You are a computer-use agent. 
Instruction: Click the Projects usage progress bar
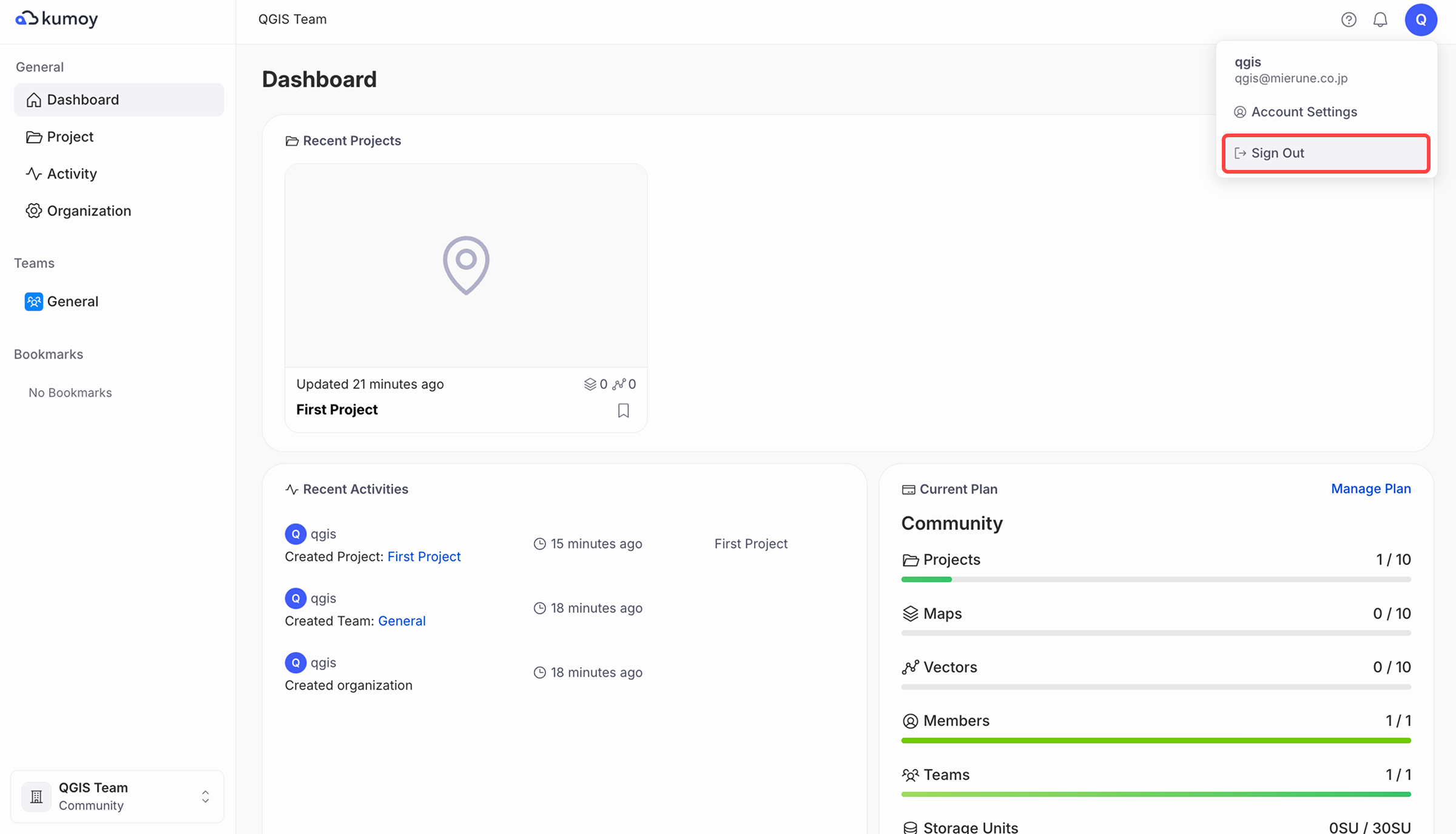(1156, 580)
